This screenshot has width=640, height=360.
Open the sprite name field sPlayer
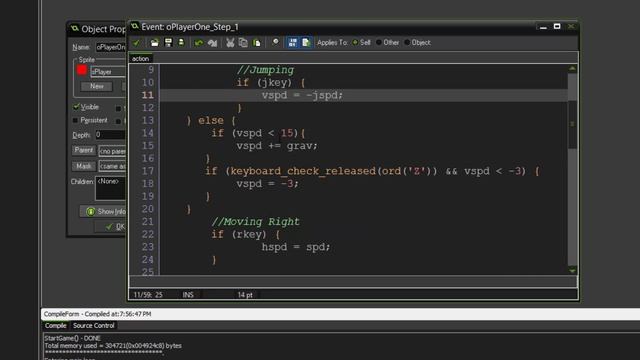(x=108, y=71)
